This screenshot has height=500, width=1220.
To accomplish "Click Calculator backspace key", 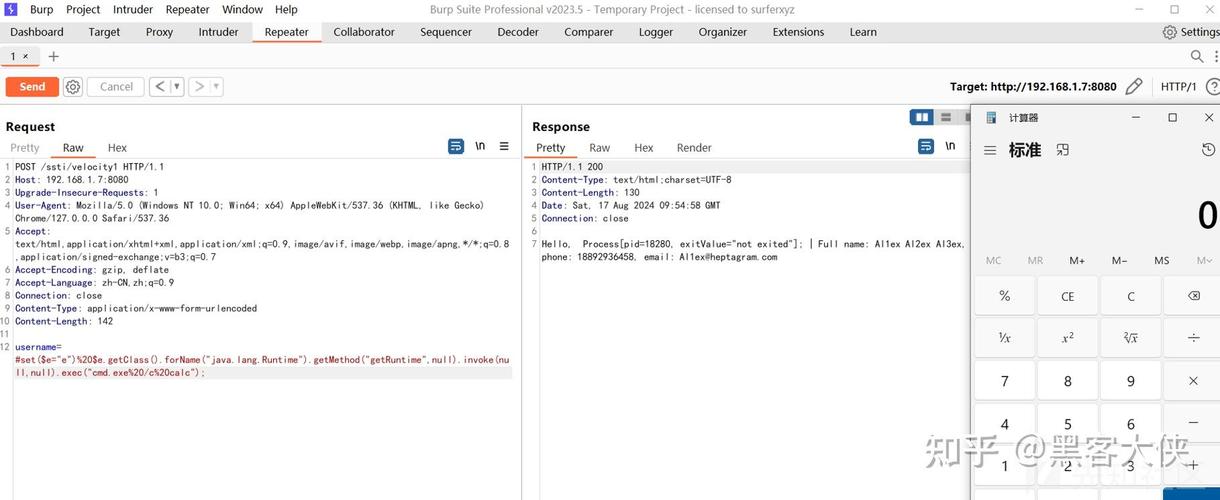I will [1192, 296].
